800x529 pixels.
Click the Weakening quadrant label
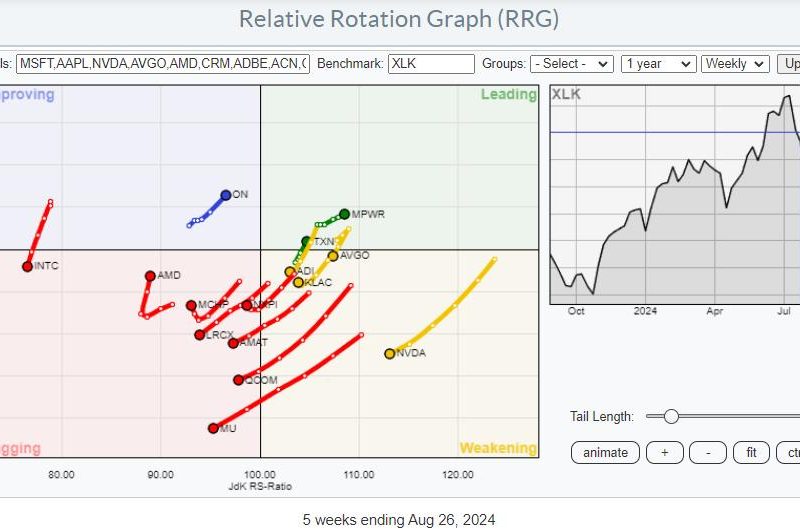(498, 448)
